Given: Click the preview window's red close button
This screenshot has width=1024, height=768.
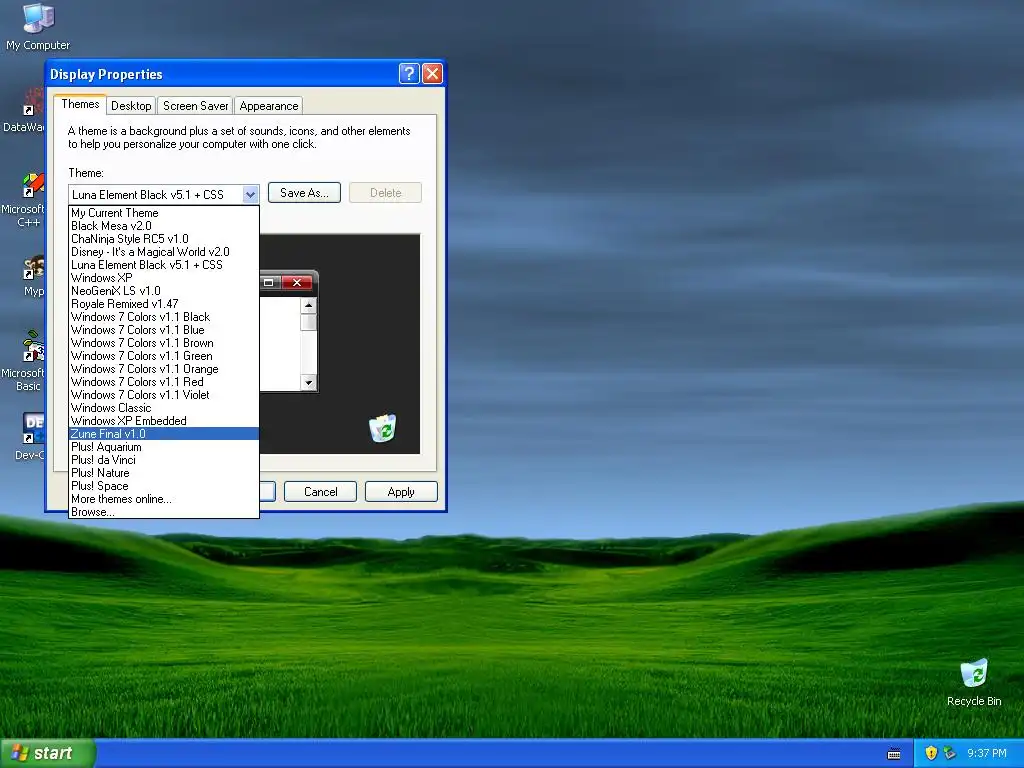Looking at the screenshot, I should pos(297,282).
